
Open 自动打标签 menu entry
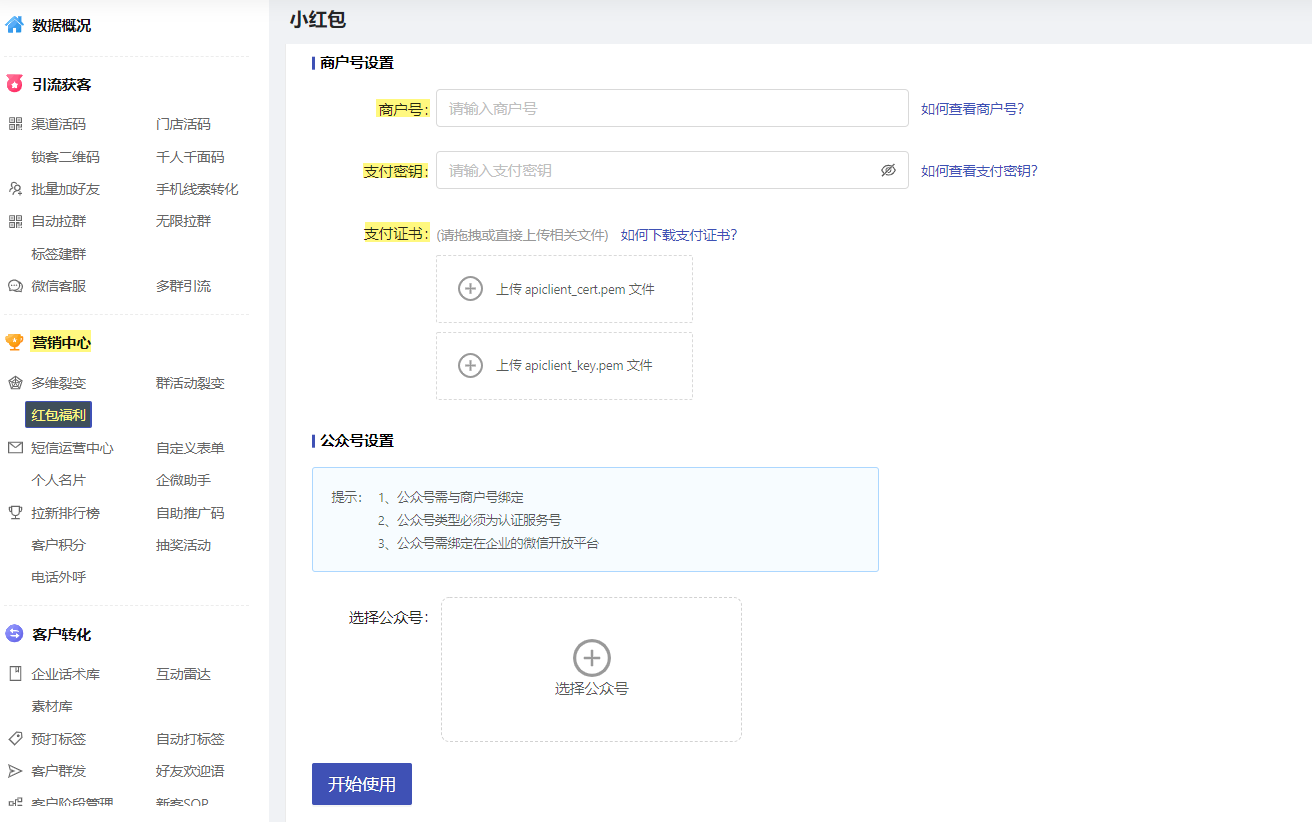190,739
